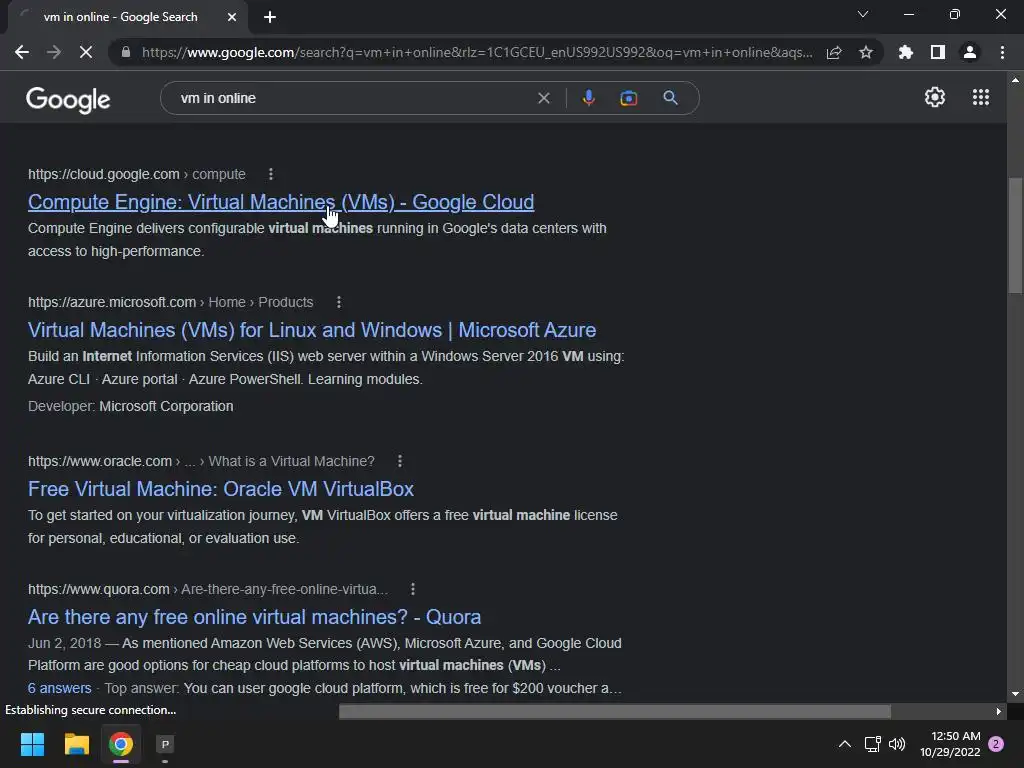Close the 'vm in online' tab

232,17
